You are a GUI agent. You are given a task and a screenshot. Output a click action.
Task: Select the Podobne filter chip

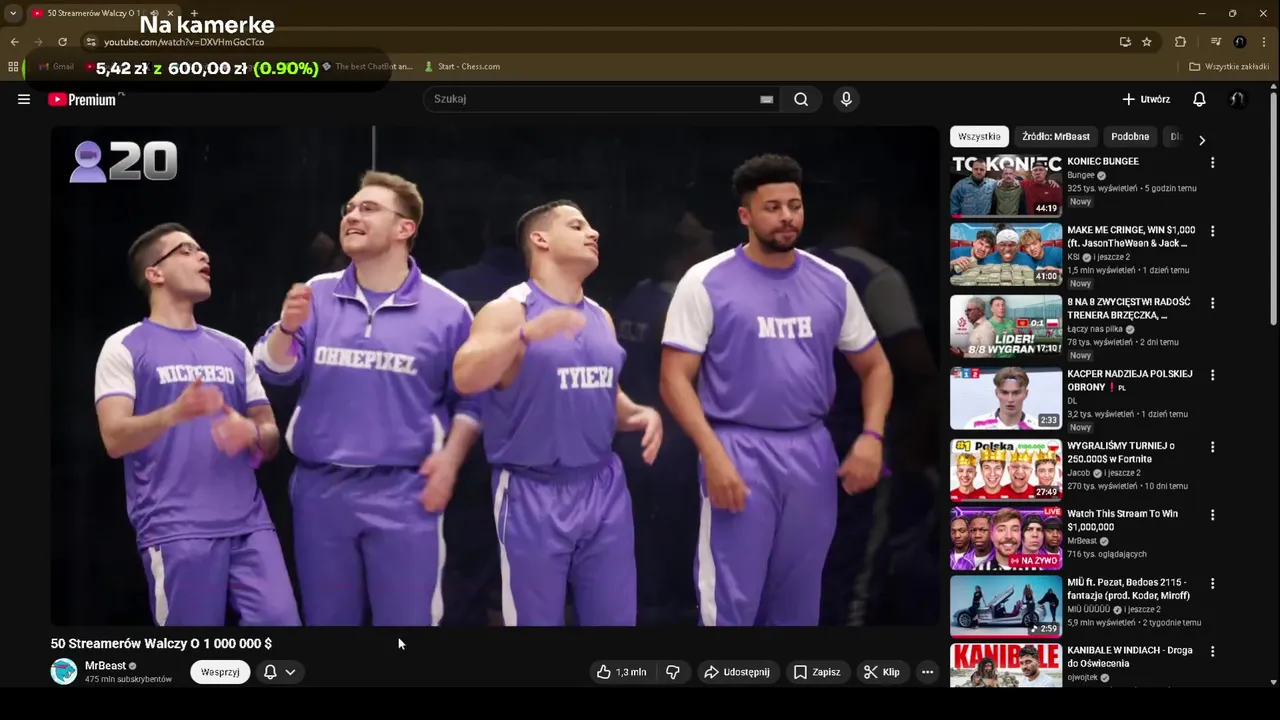1130,137
